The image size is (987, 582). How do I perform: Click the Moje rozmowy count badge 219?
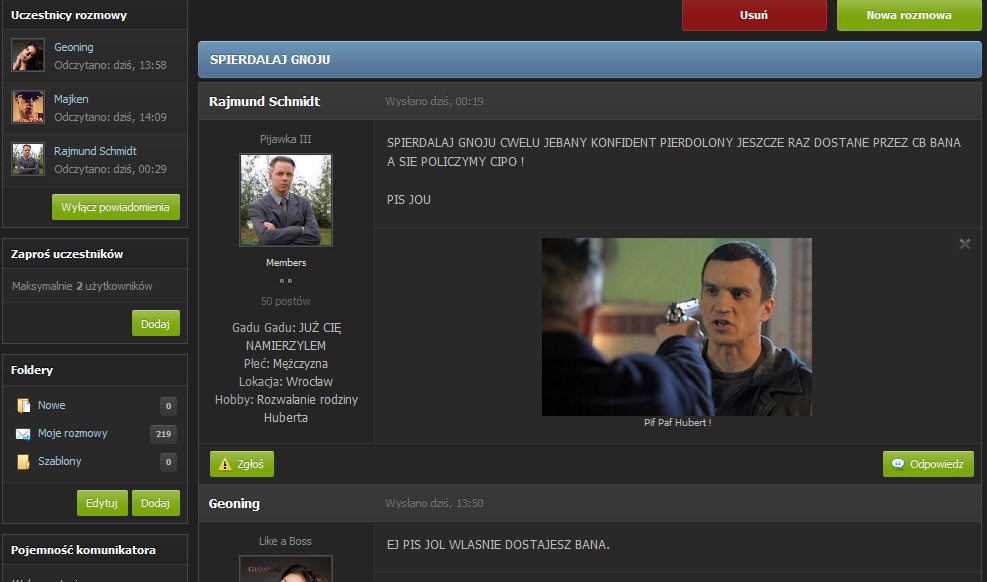(x=164, y=434)
